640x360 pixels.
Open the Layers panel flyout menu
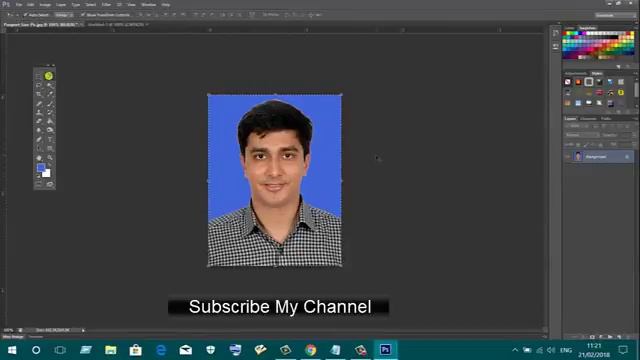635,118
